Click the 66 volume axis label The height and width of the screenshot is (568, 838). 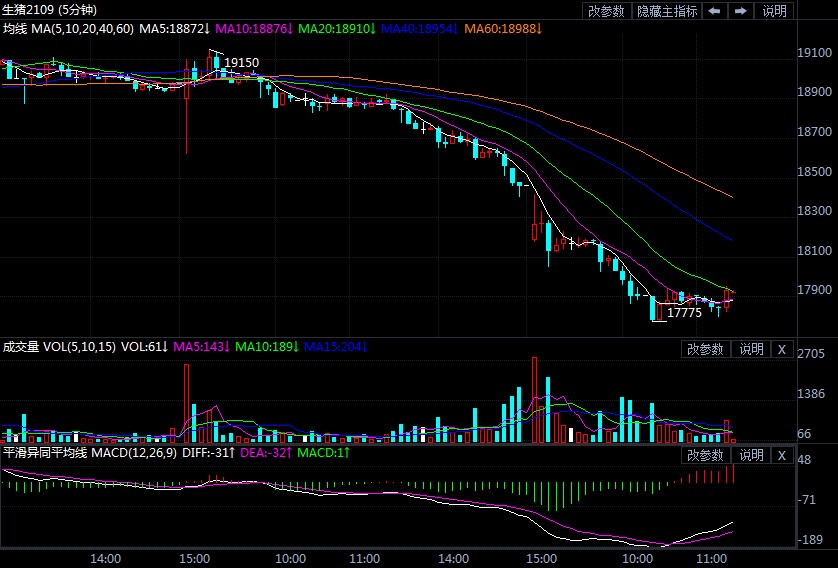point(804,434)
